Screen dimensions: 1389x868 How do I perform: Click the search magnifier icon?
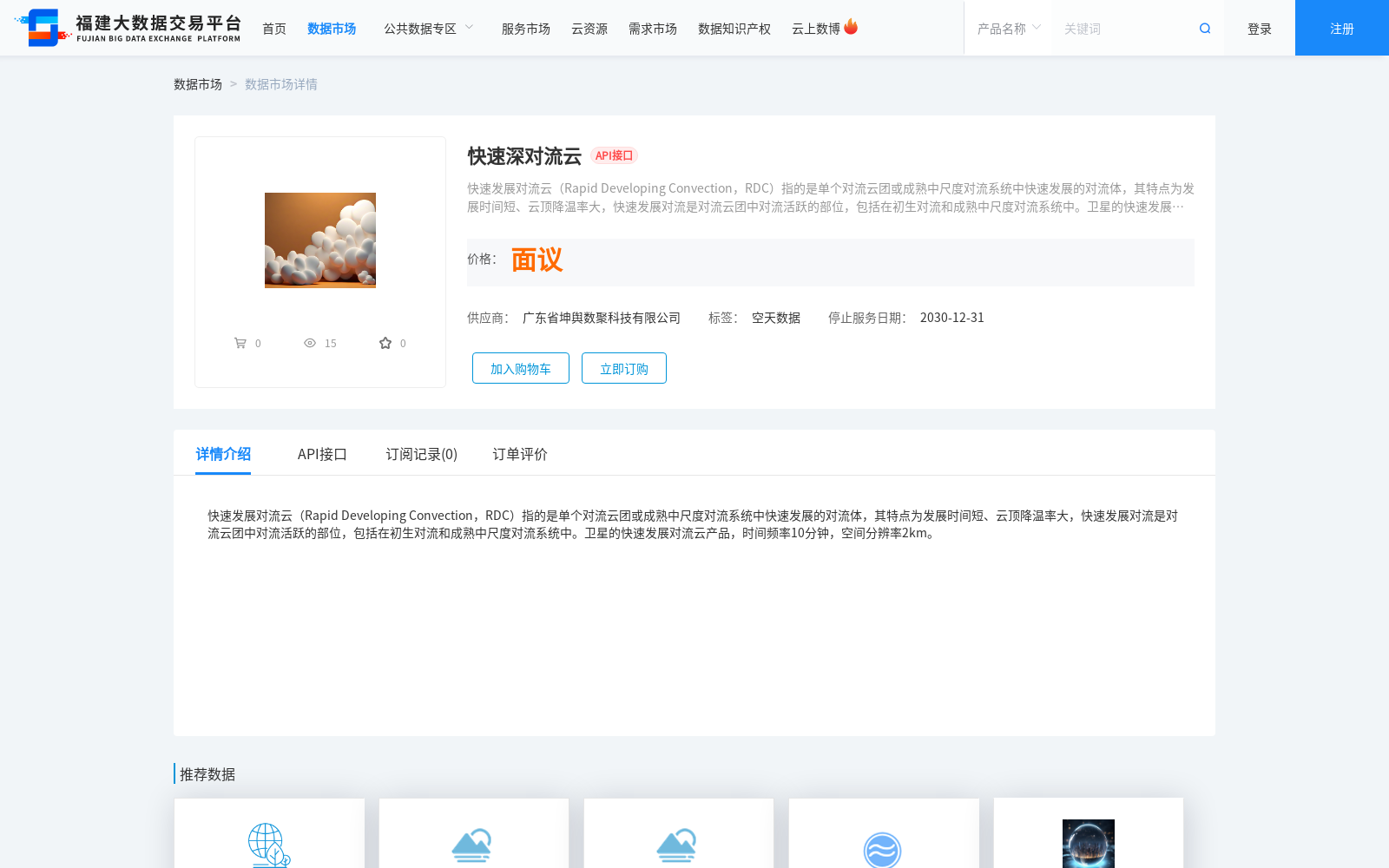point(1205,29)
